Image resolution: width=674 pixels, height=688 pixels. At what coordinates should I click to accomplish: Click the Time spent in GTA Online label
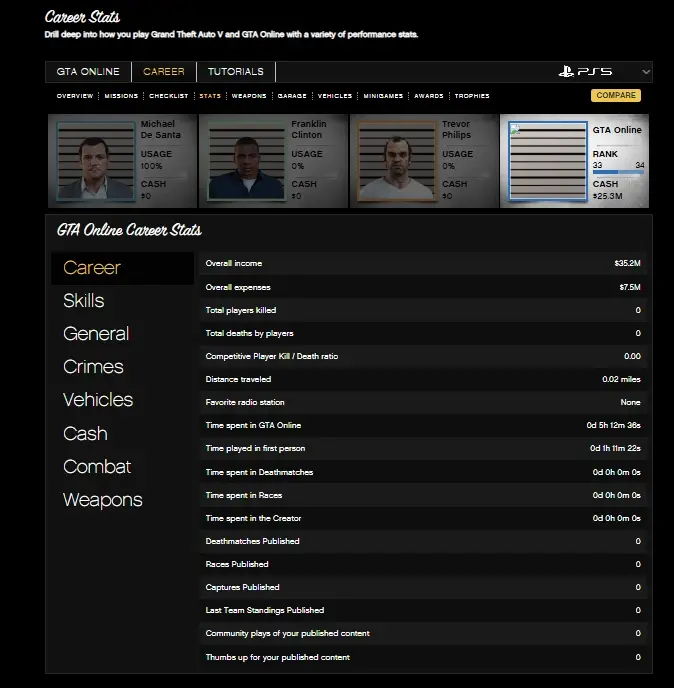coord(253,425)
